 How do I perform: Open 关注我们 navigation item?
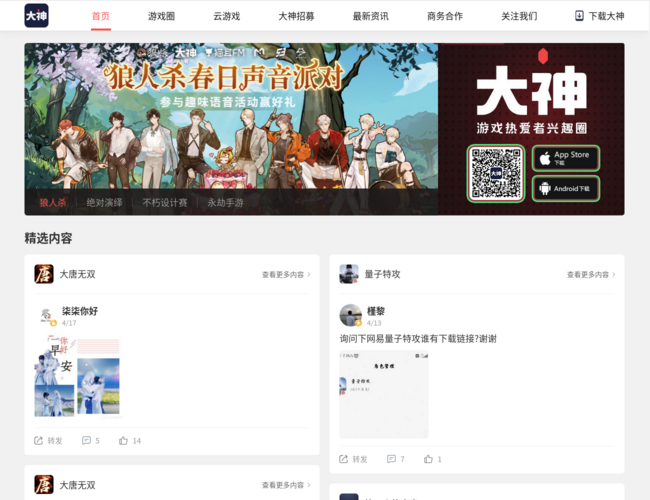pos(519,16)
